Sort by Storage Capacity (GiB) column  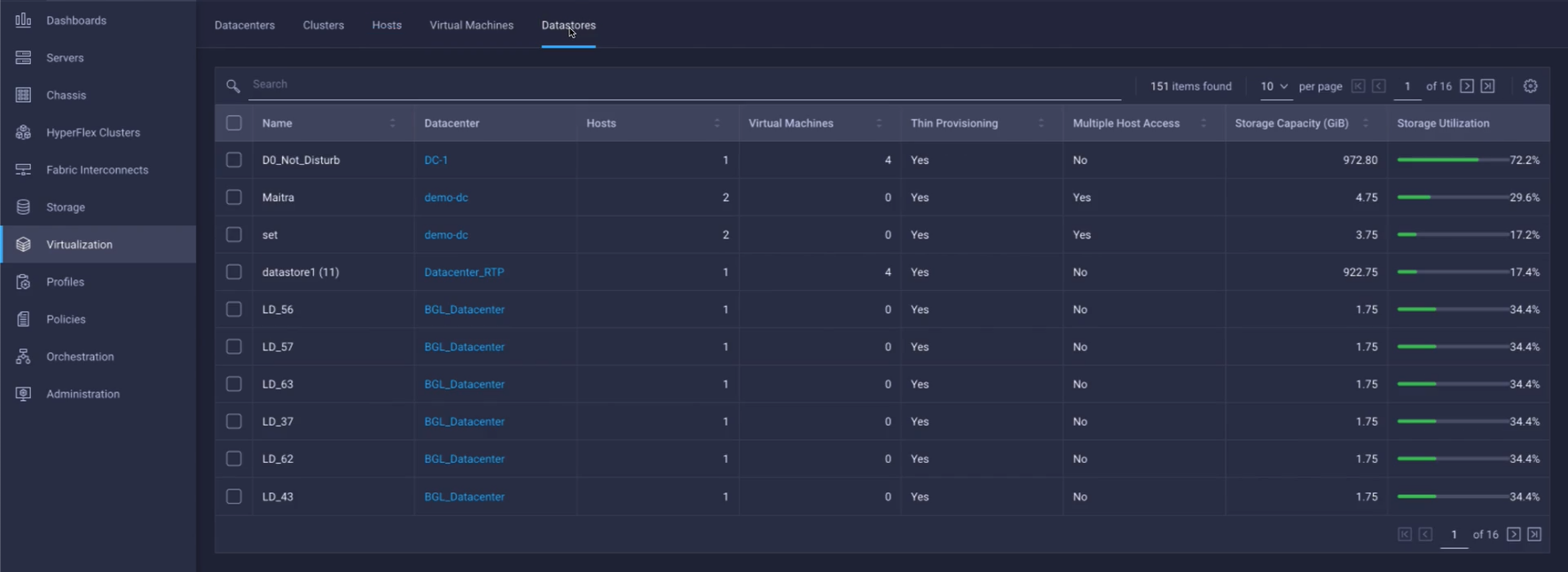click(1365, 123)
